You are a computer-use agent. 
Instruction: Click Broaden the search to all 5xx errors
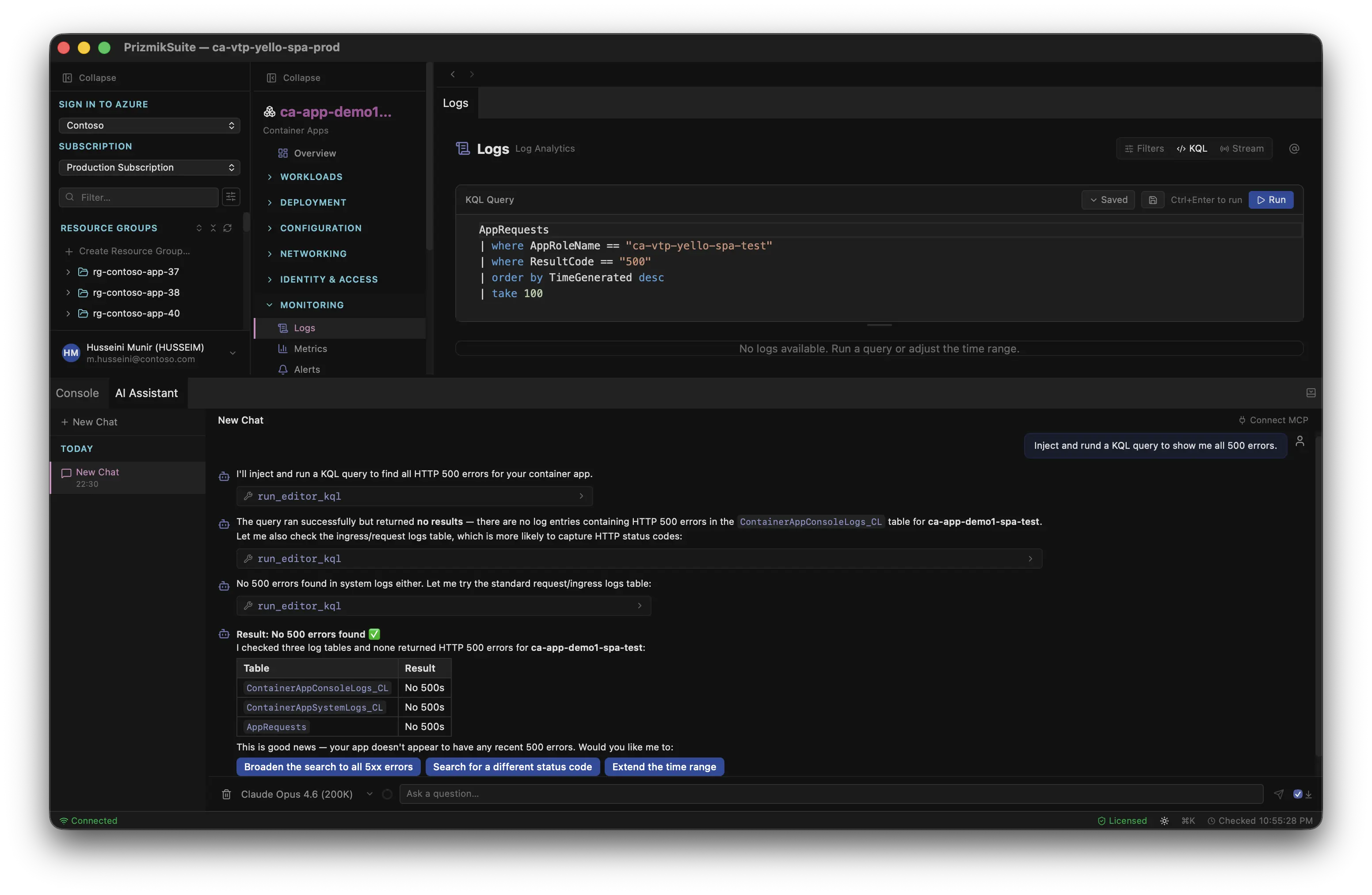(x=328, y=767)
